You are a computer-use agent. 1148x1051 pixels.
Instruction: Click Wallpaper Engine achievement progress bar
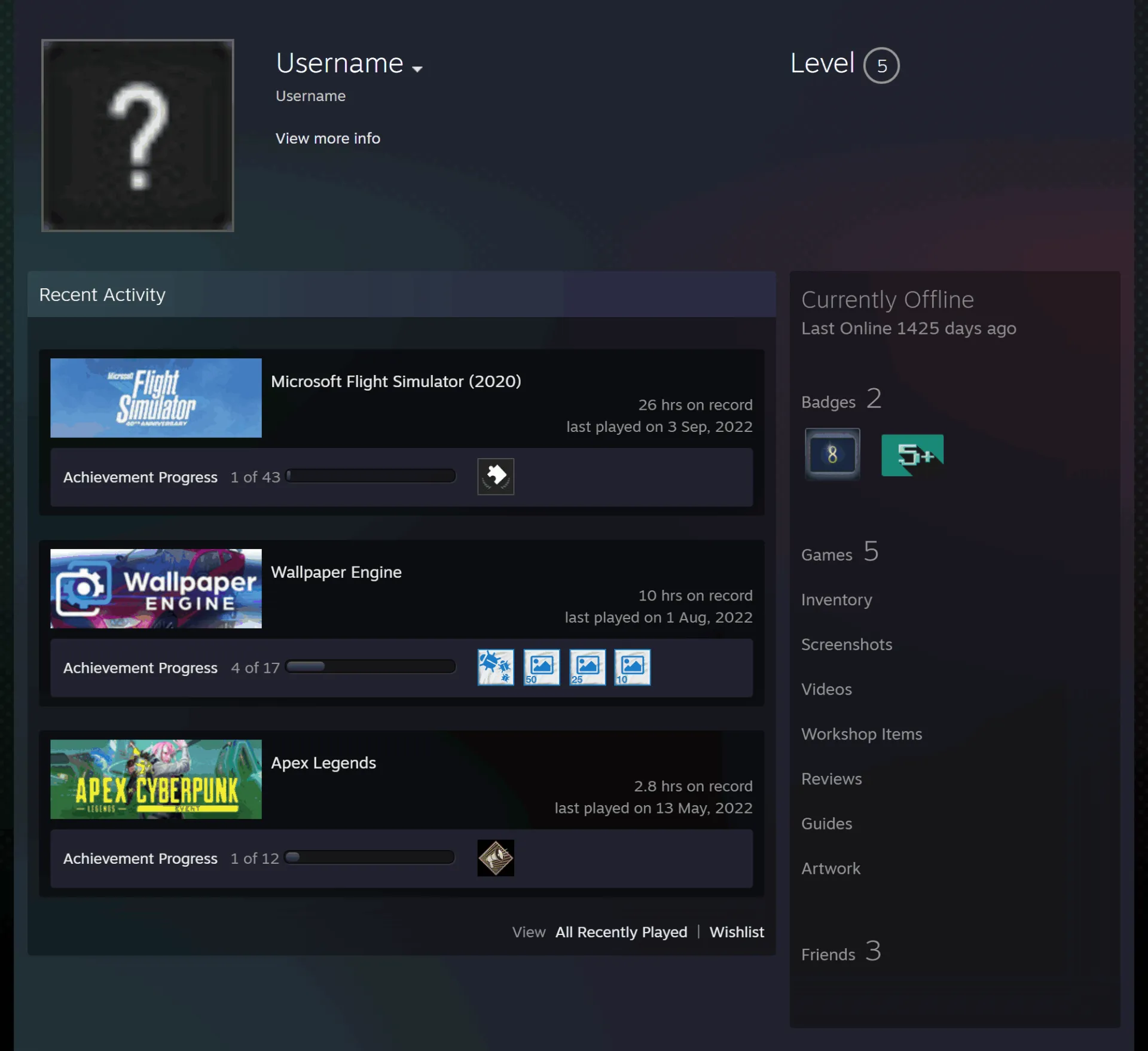click(x=371, y=666)
